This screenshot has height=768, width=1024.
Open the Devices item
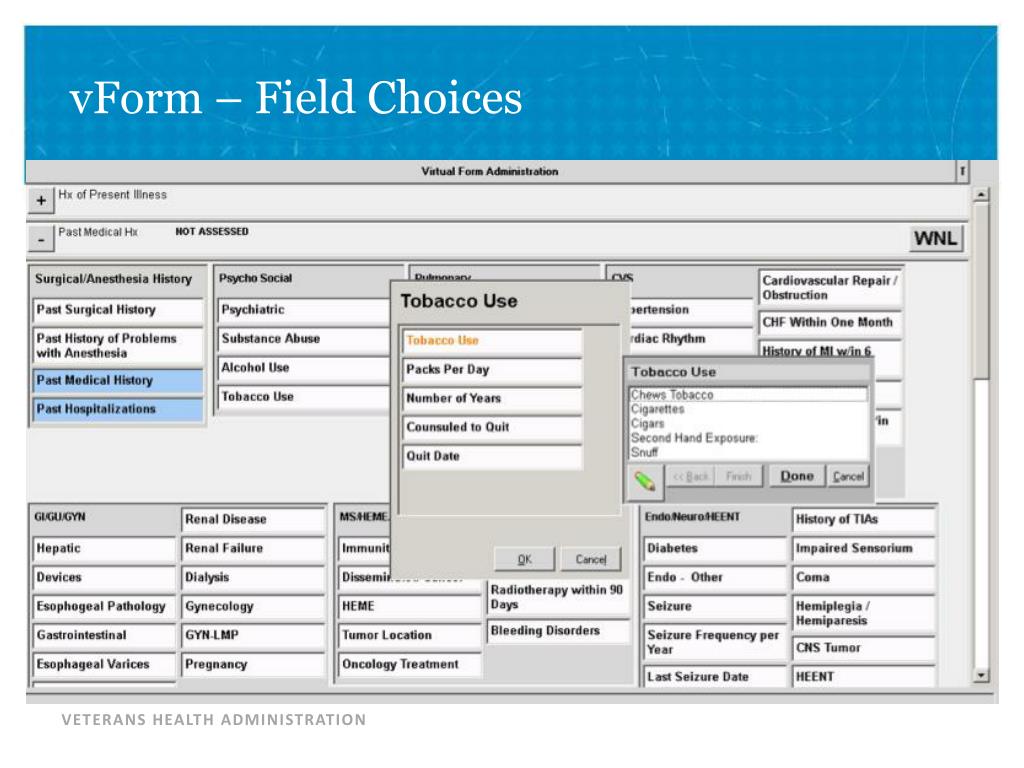click(x=104, y=577)
